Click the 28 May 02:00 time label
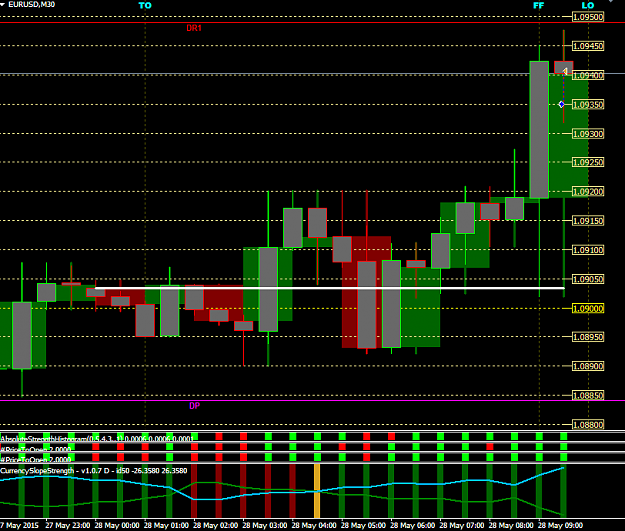Screen dimensions: 625x531 (216, 525)
